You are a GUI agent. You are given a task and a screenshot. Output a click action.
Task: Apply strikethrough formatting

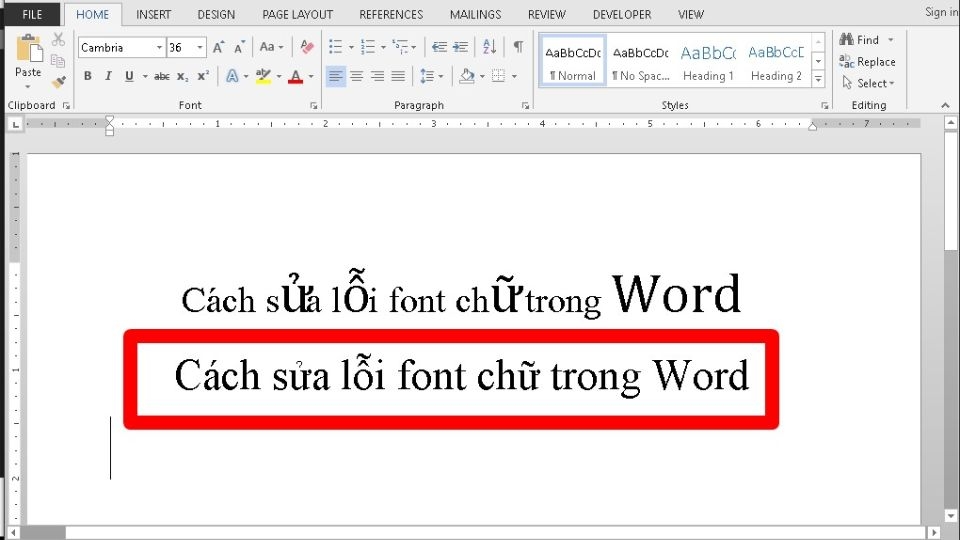162,77
